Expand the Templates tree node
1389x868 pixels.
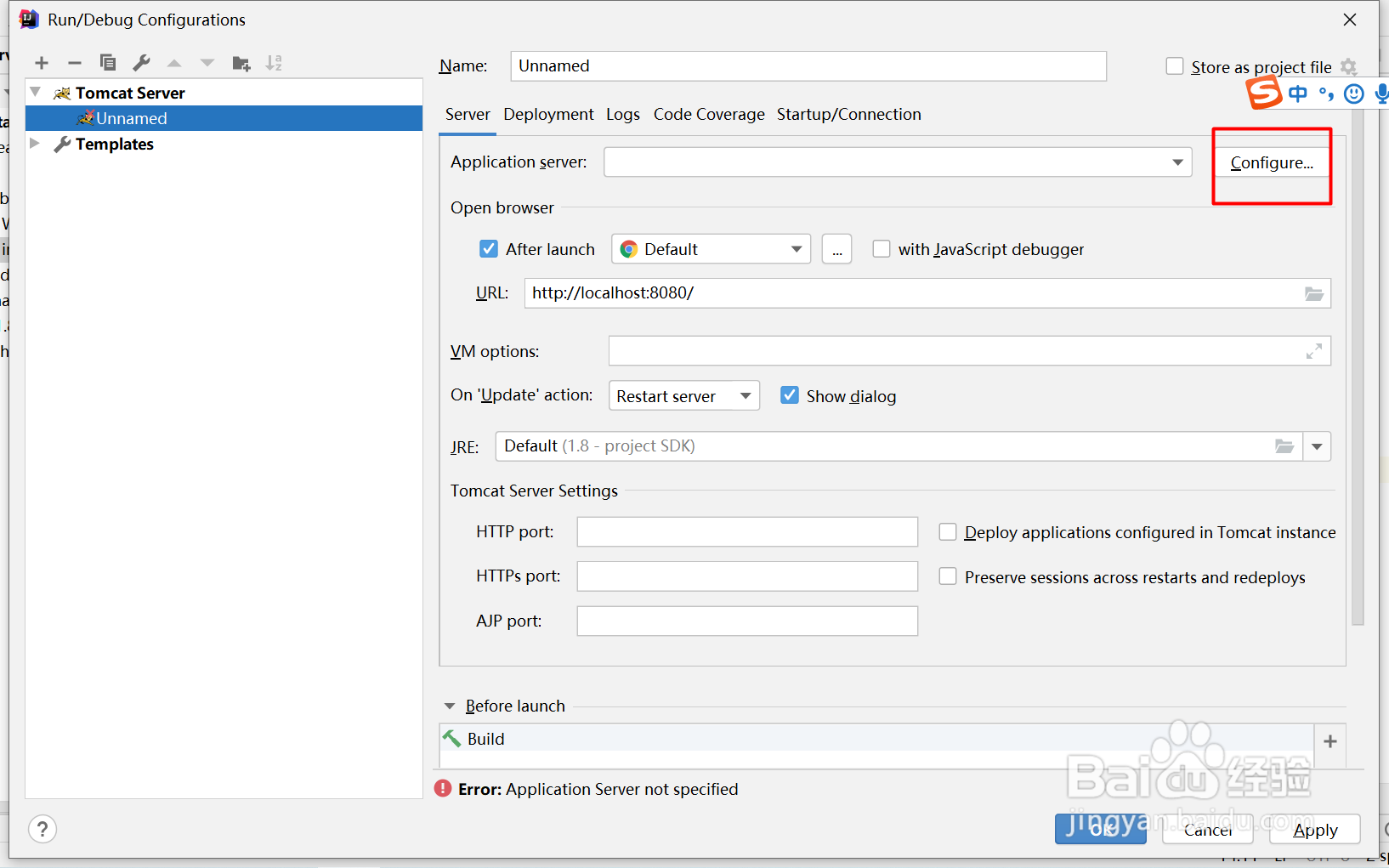[35, 144]
